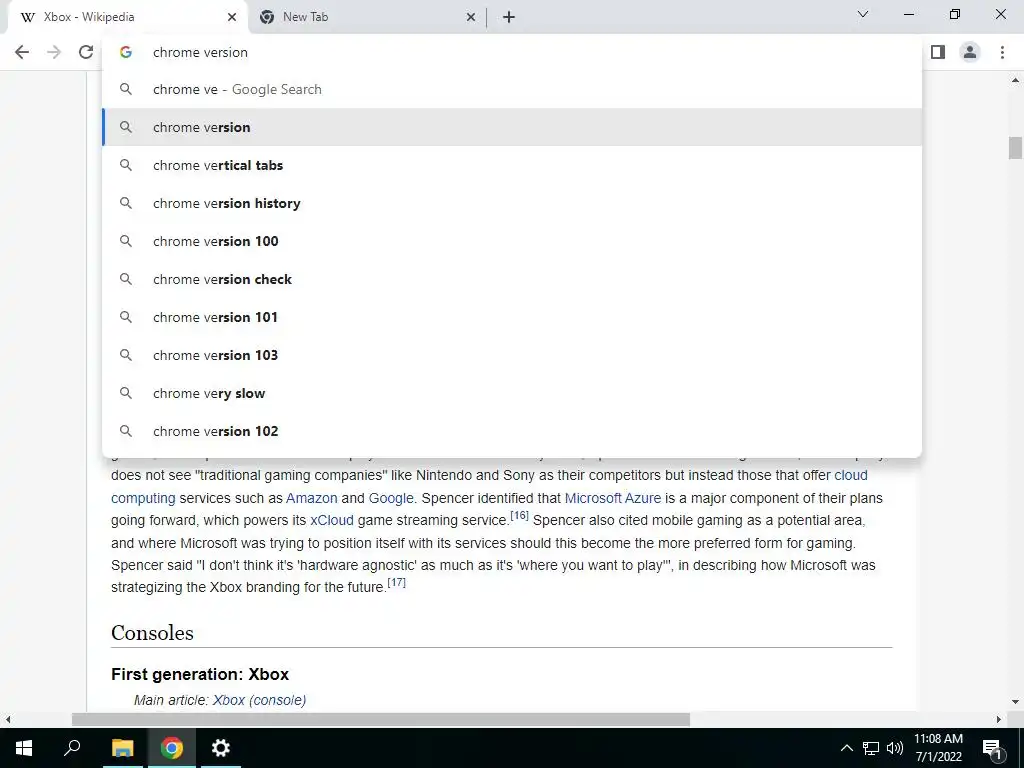Image resolution: width=1024 pixels, height=768 pixels.
Task: Click the vertical scrollbar down arrow
Action: pos(1015,702)
